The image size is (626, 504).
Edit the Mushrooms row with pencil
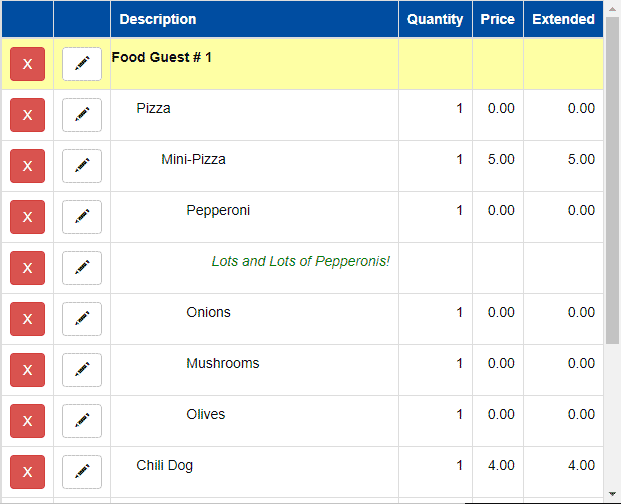(82, 370)
